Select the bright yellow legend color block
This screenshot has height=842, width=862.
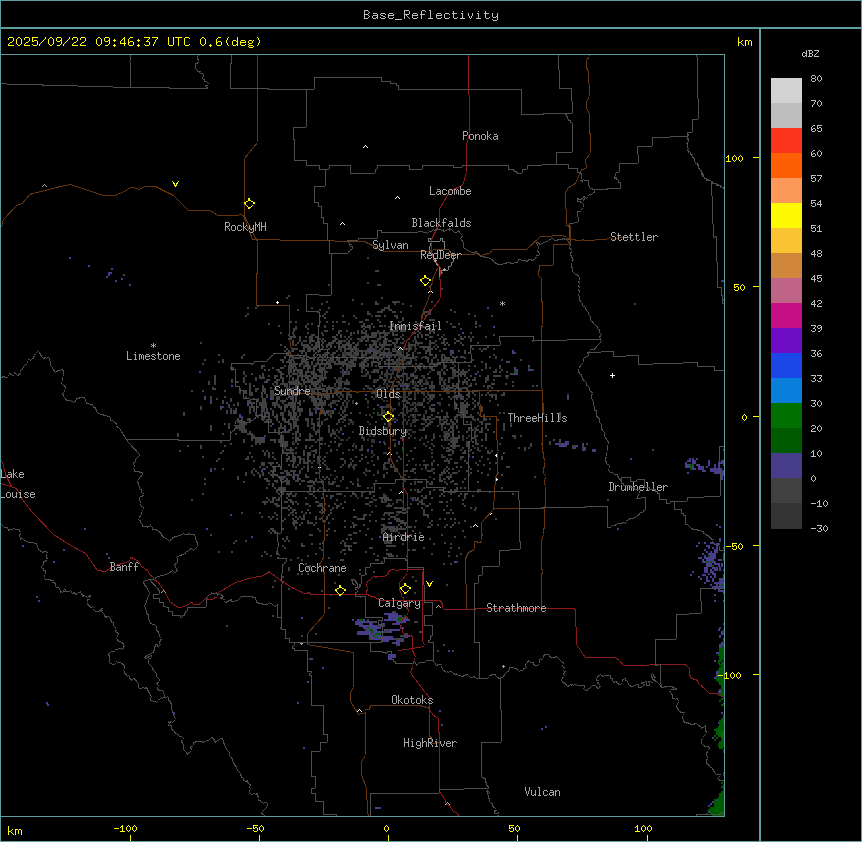786,215
